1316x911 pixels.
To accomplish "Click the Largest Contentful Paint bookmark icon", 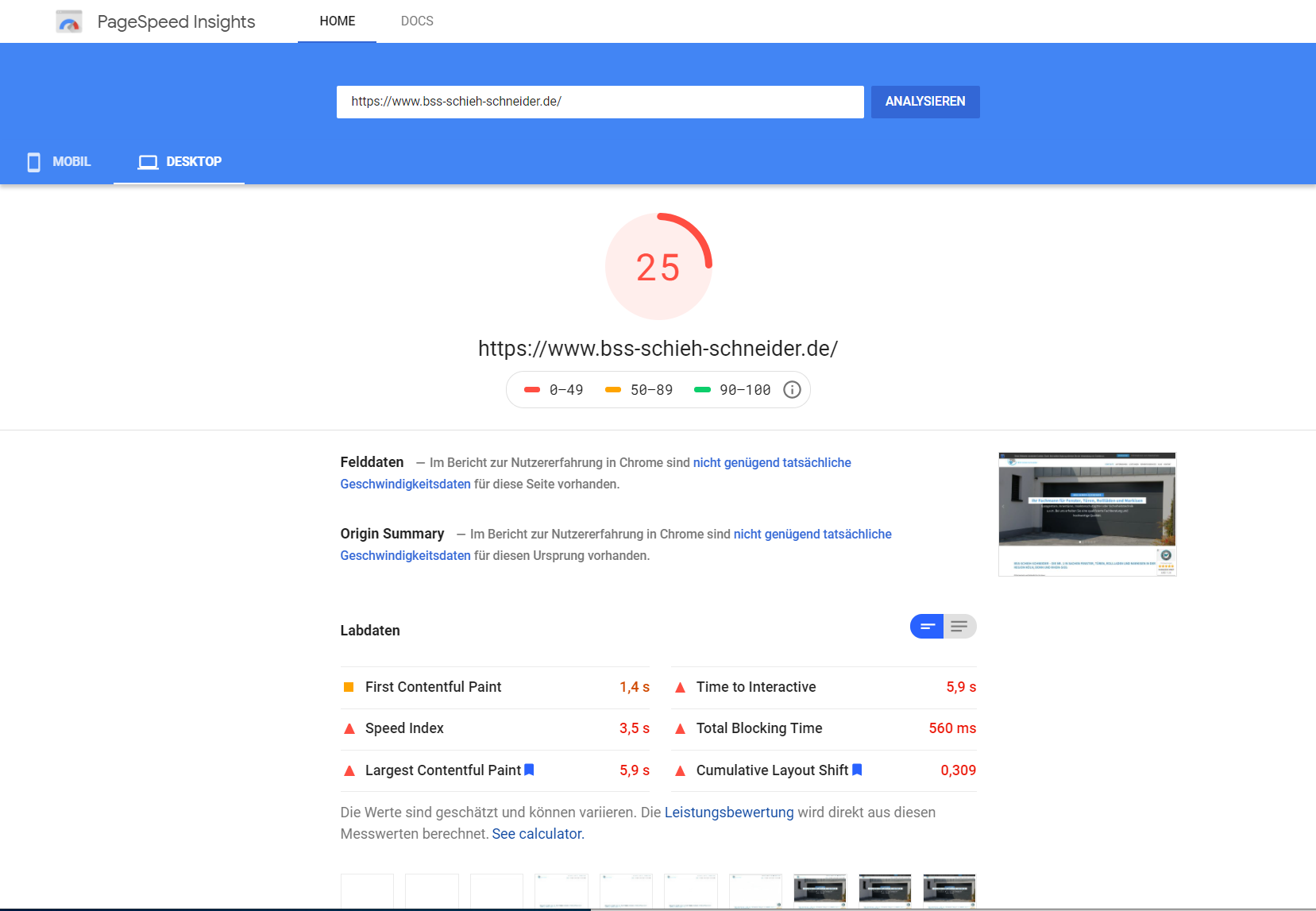I will click(529, 770).
